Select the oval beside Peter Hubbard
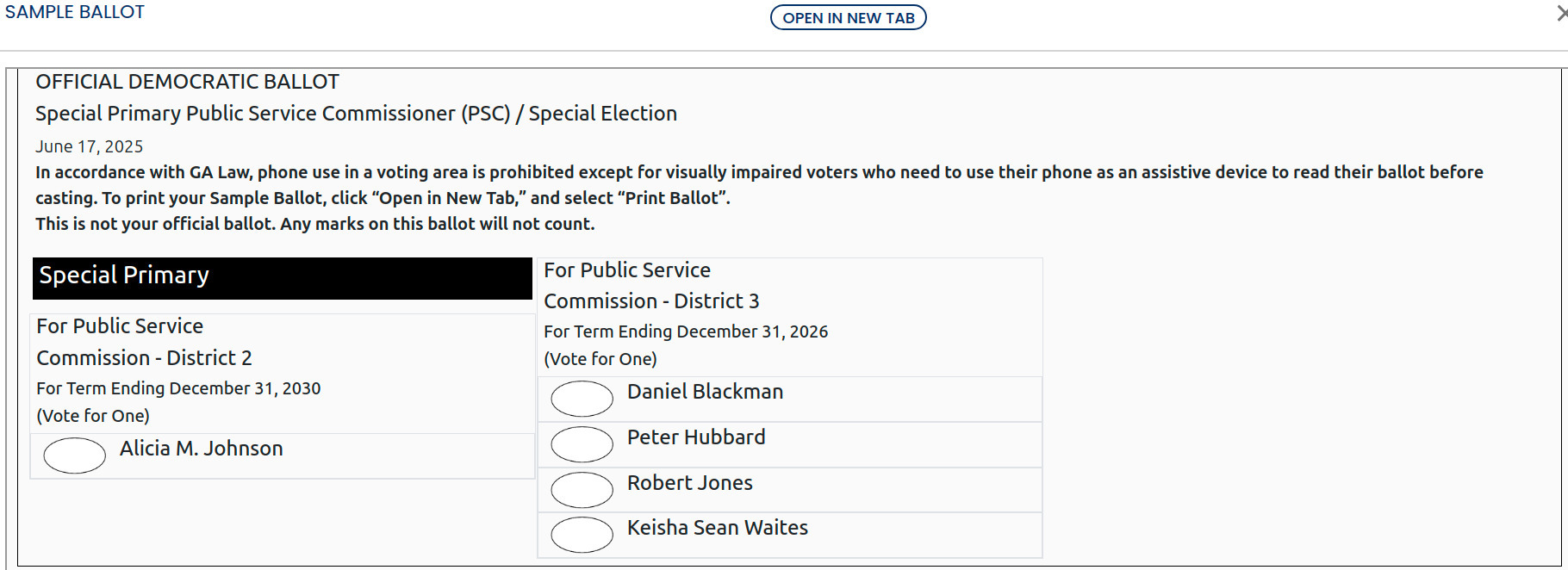 (582, 445)
